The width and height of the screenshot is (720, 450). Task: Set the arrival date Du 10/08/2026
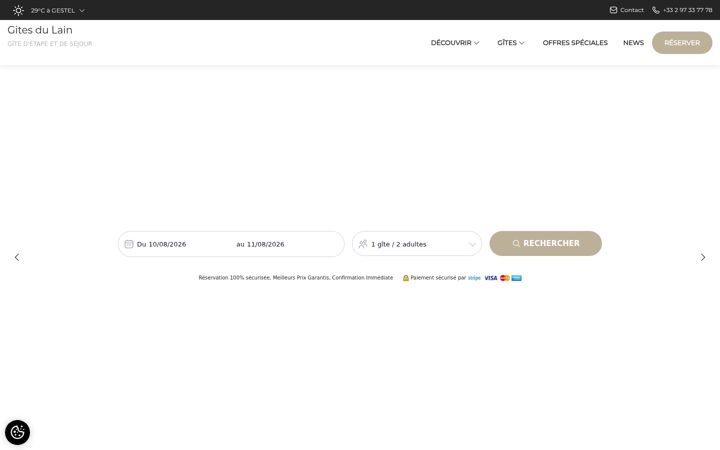click(161, 244)
